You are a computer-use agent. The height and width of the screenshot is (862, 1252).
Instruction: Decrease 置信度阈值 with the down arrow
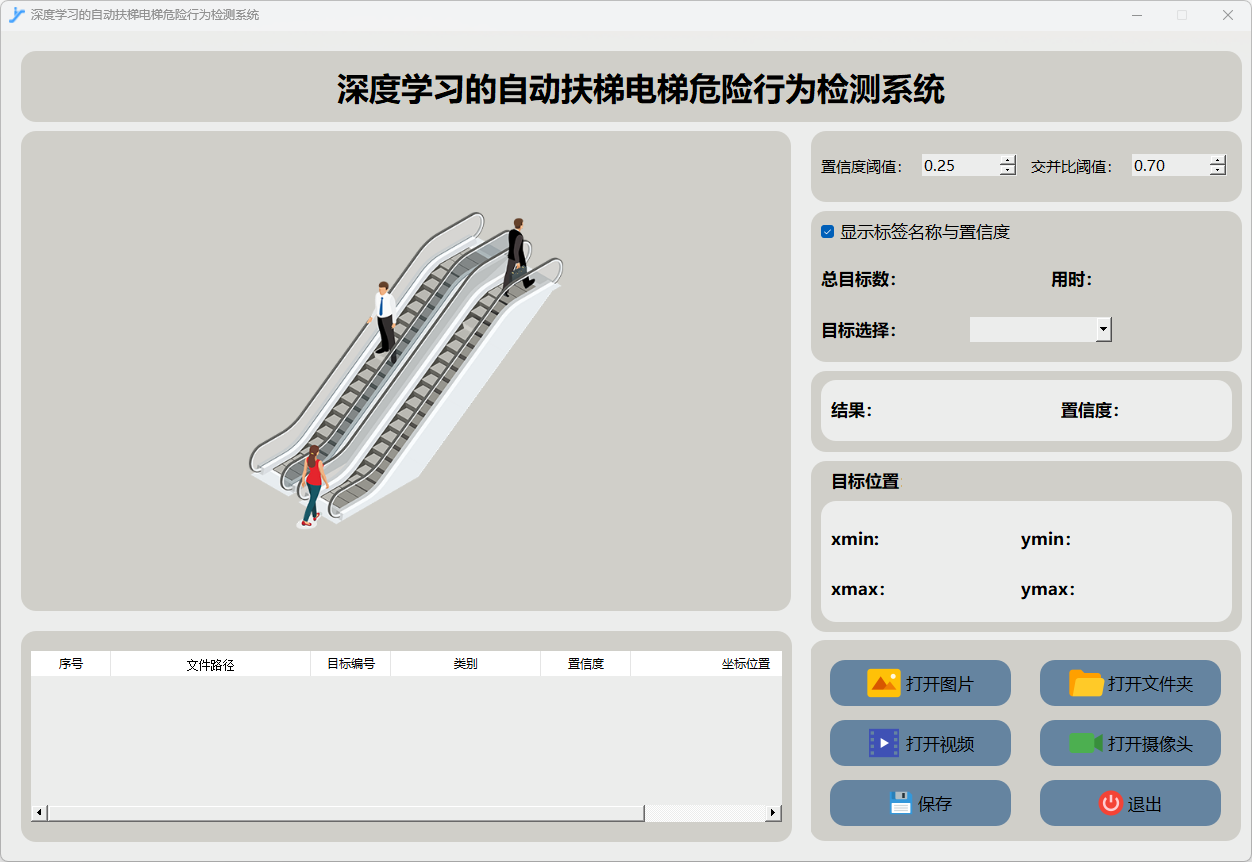click(x=1007, y=171)
